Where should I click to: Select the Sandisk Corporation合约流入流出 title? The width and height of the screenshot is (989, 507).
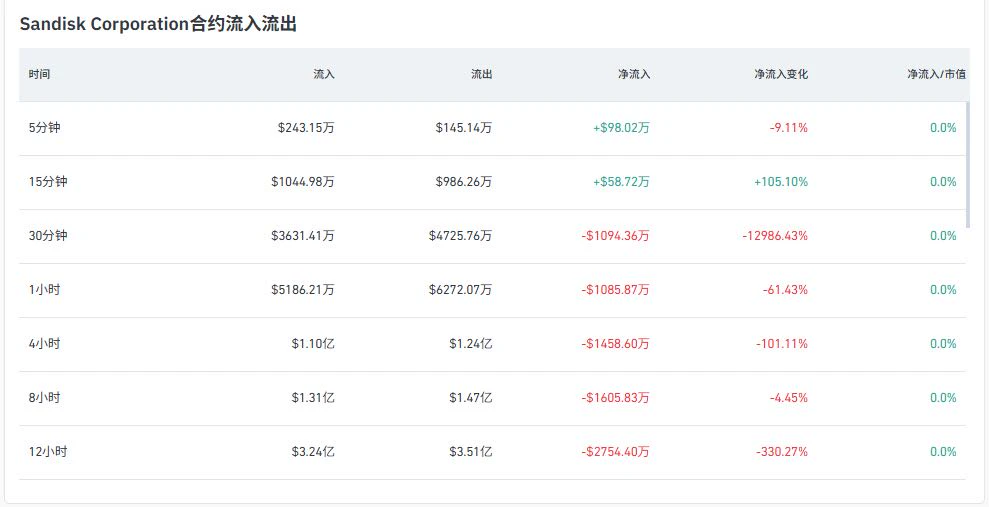[x=158, y=25]
